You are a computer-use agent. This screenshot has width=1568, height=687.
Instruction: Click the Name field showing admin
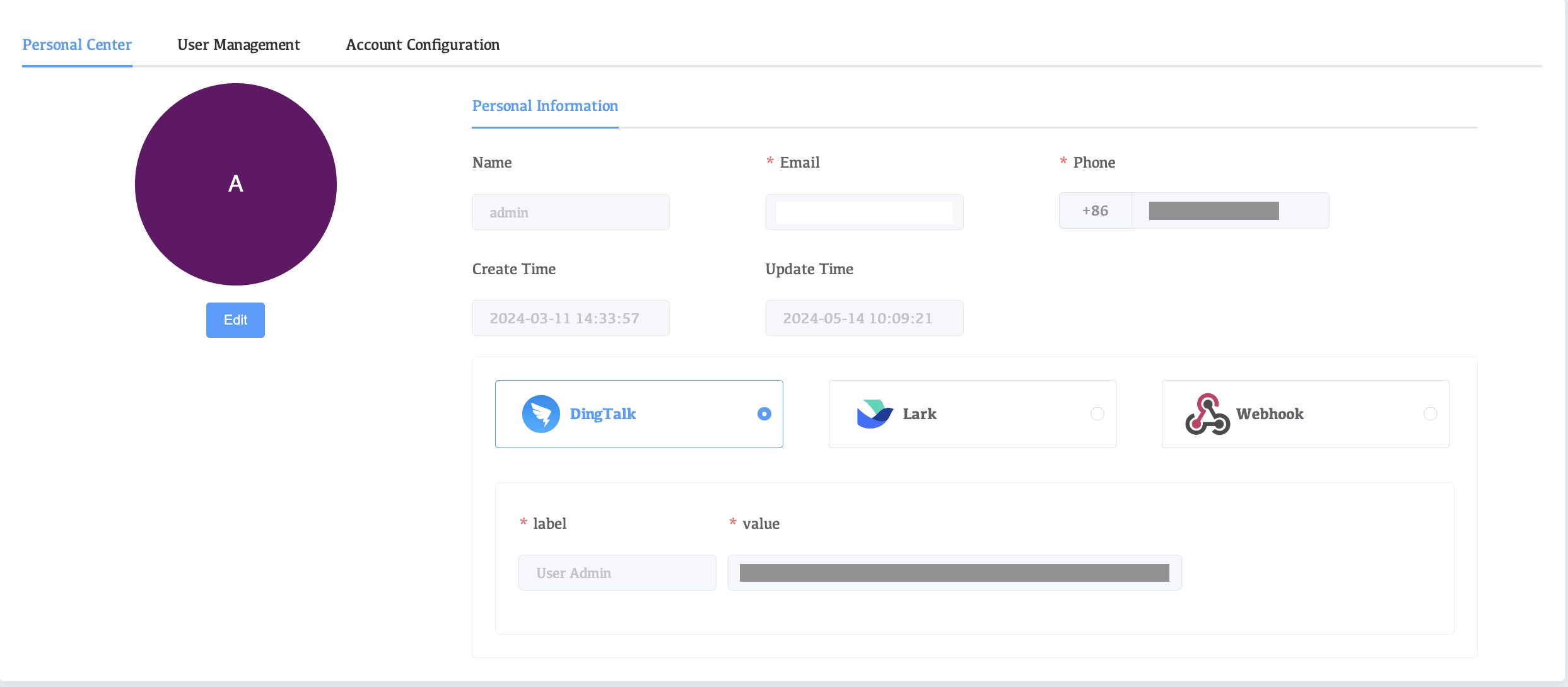coord(570,212)
